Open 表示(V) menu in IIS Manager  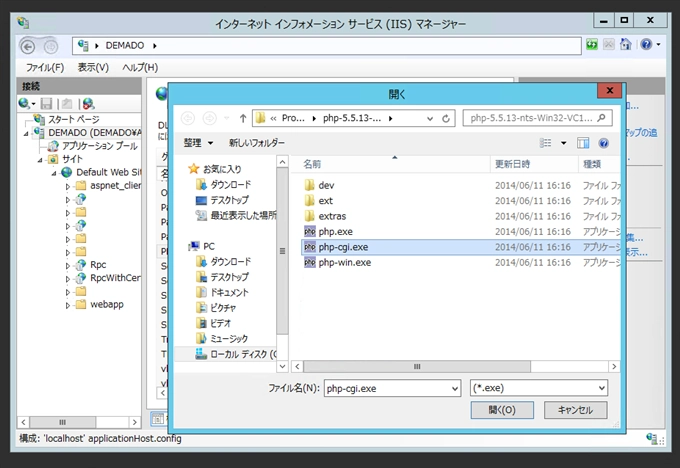(x=93, y=68)
